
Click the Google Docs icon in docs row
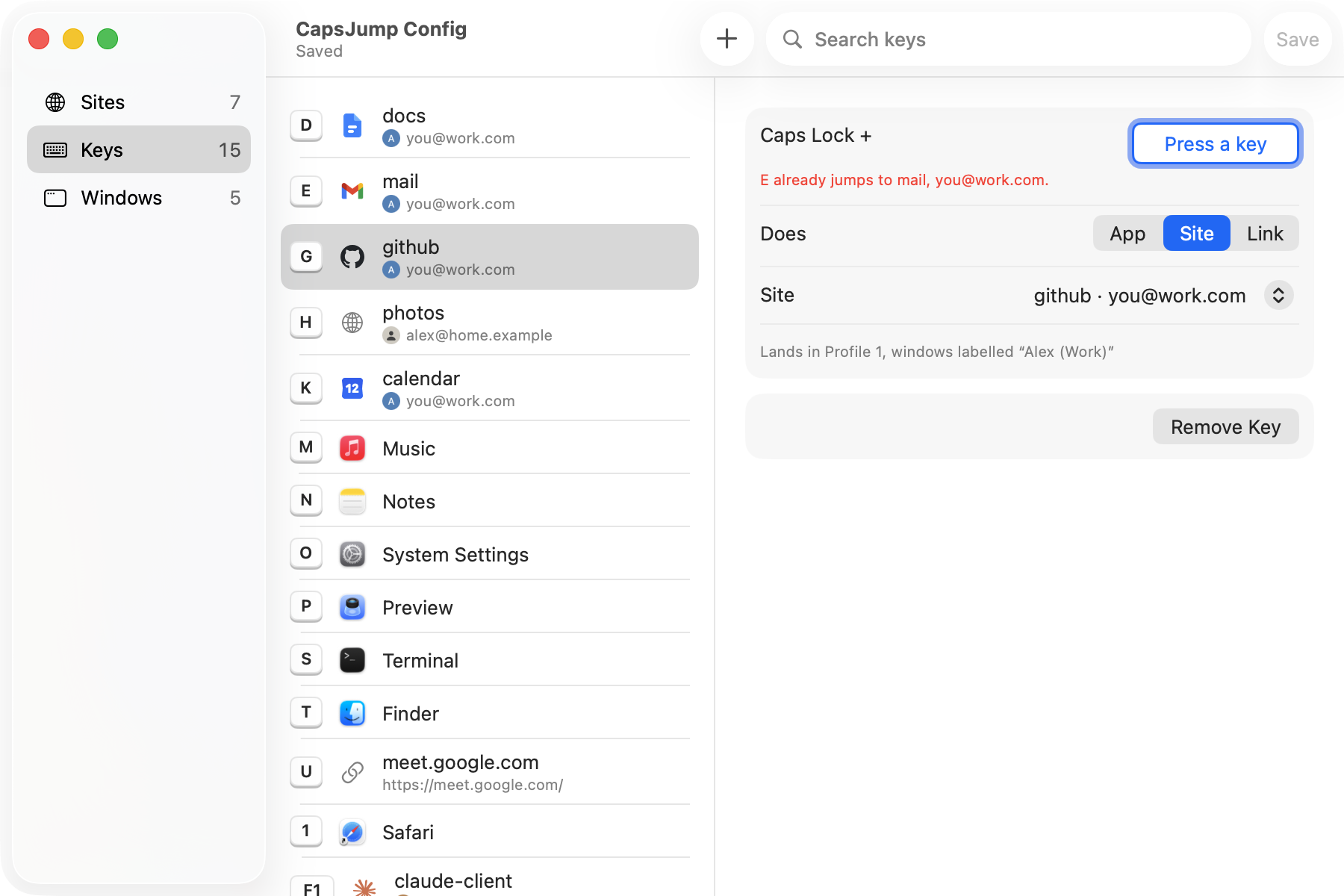coord(352,125)
